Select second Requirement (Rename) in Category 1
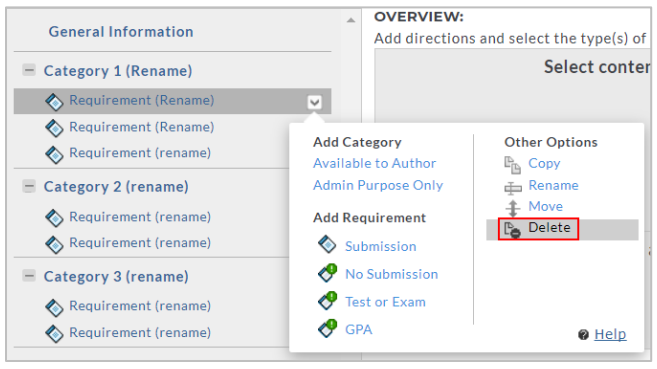Viewport: 657px width, 369px height. click(141, 127)
